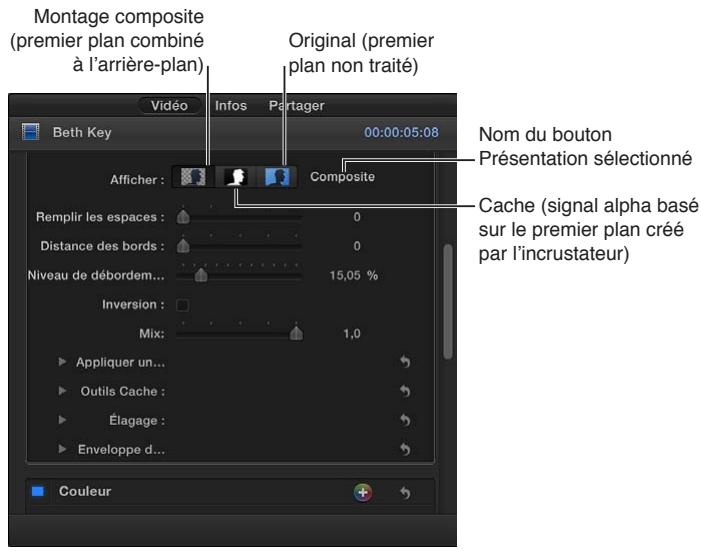Click the Composite view name label
This screenshot has height=551, width=701.
342,177
